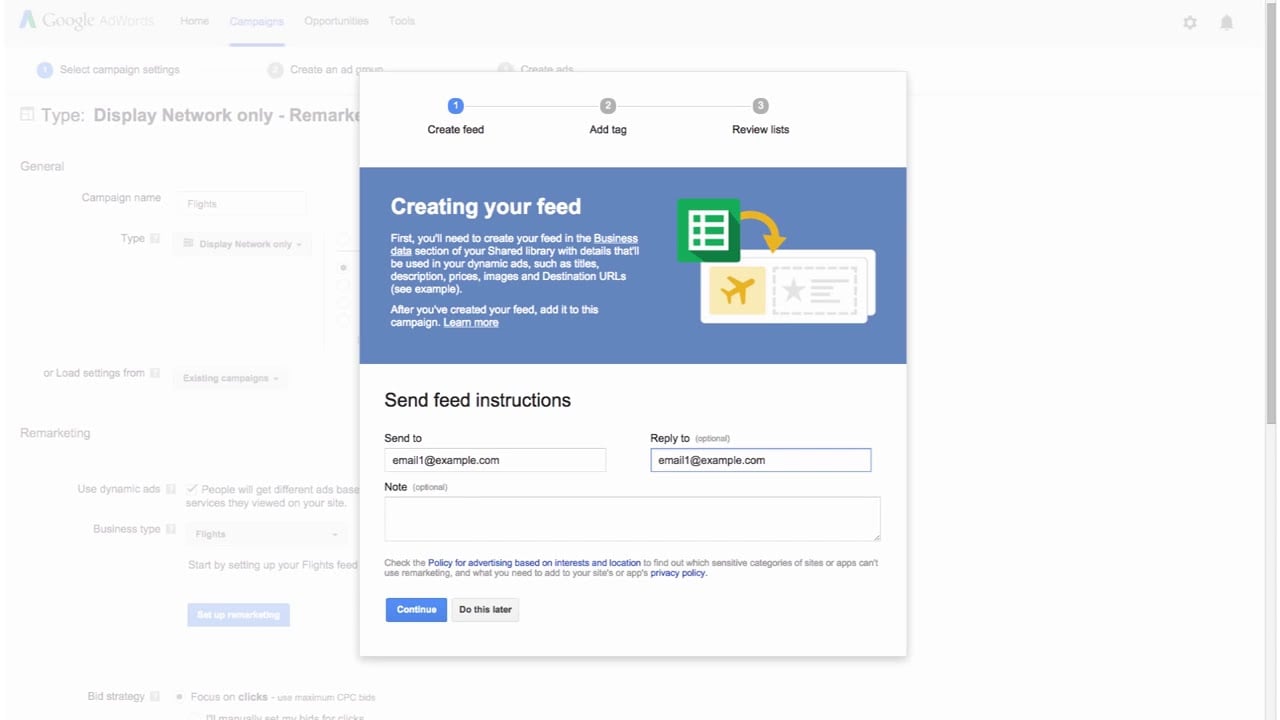This screenshot has width=1280, height=720.
Task: Click the help icon beside Type
Action: pos(155,238)
